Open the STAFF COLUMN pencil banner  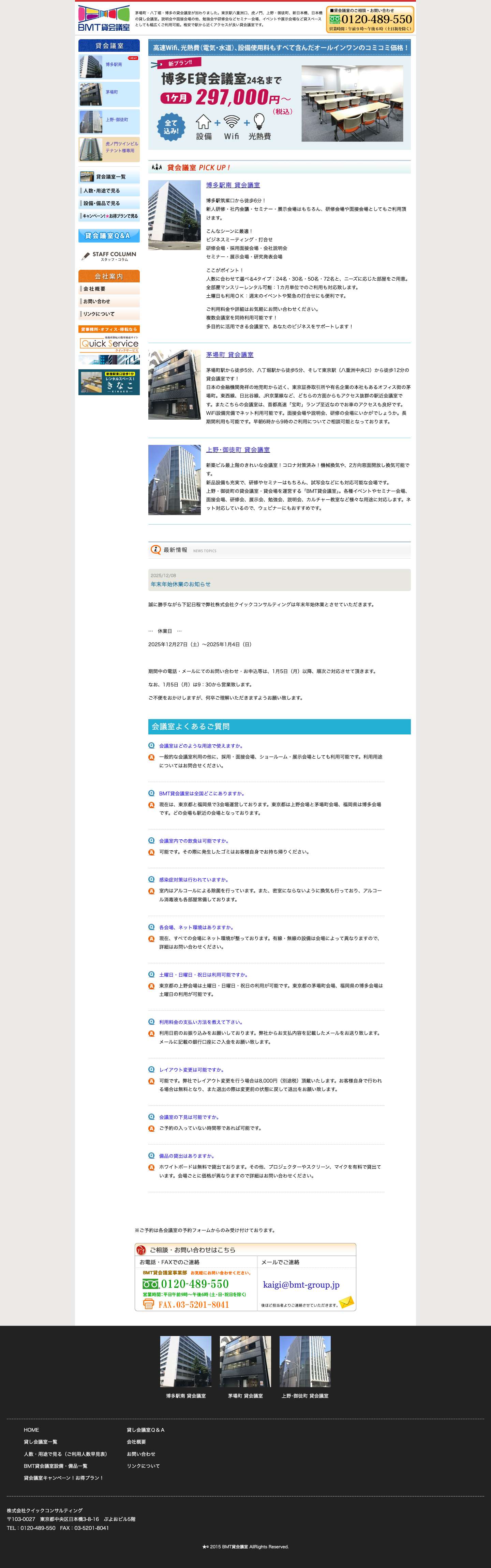109,256
